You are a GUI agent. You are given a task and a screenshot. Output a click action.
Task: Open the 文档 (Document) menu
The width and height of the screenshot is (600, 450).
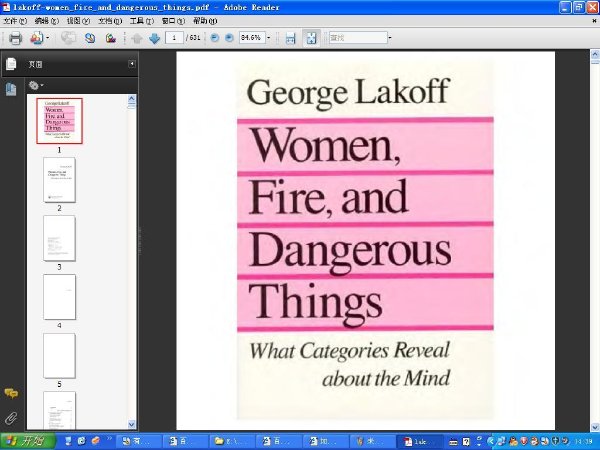(x=110, y=21)
